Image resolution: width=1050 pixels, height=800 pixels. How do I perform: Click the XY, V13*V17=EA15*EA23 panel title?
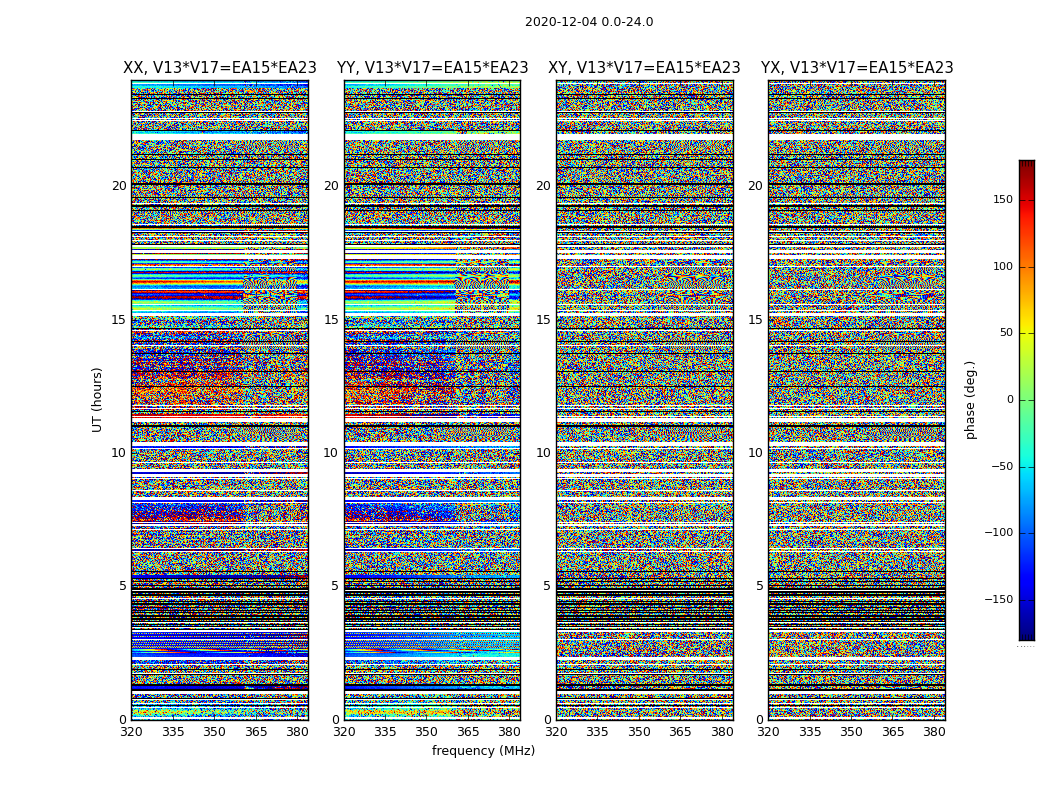tap(644, 68)
